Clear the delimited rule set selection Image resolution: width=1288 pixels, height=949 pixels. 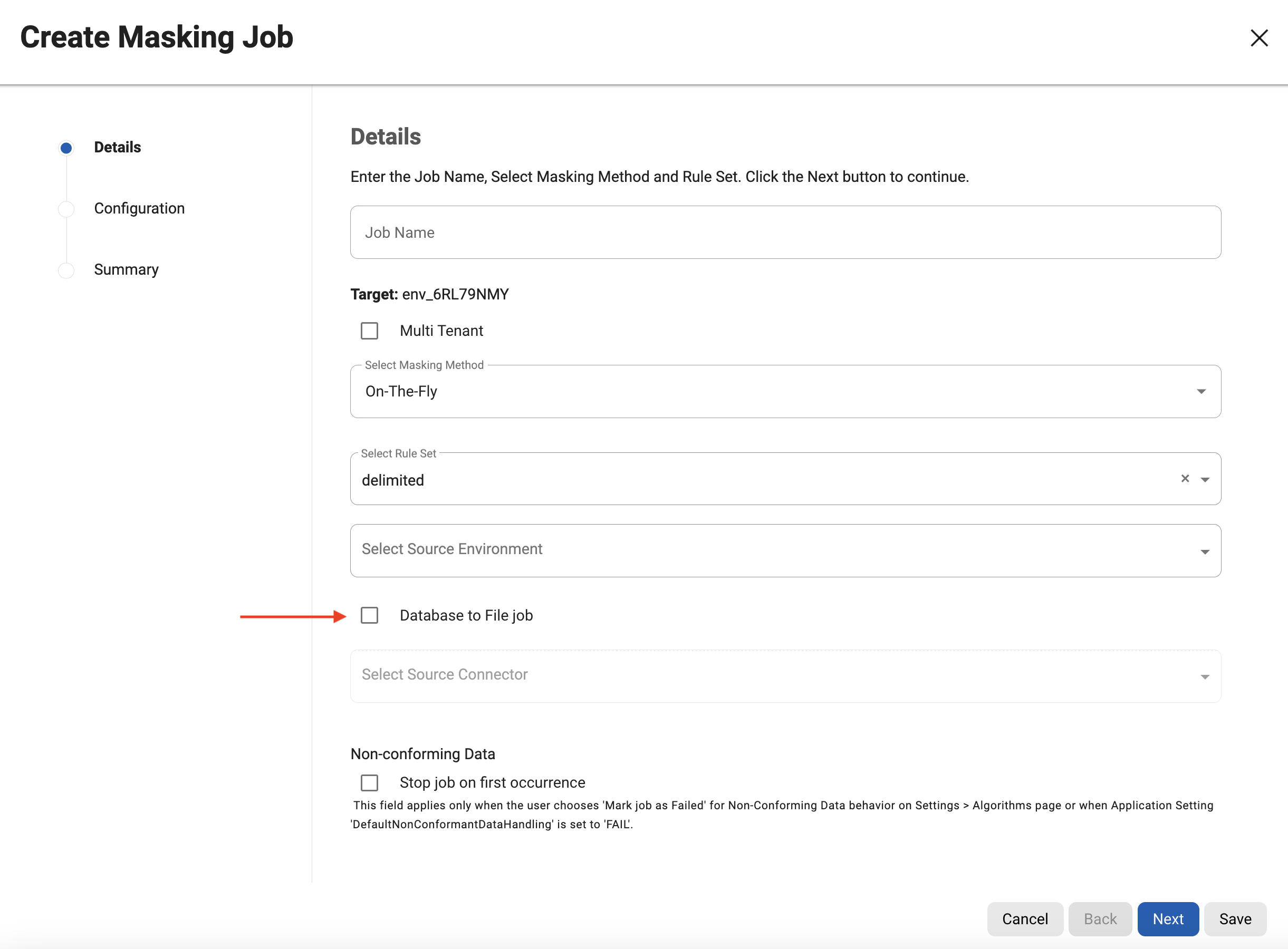1185,479
